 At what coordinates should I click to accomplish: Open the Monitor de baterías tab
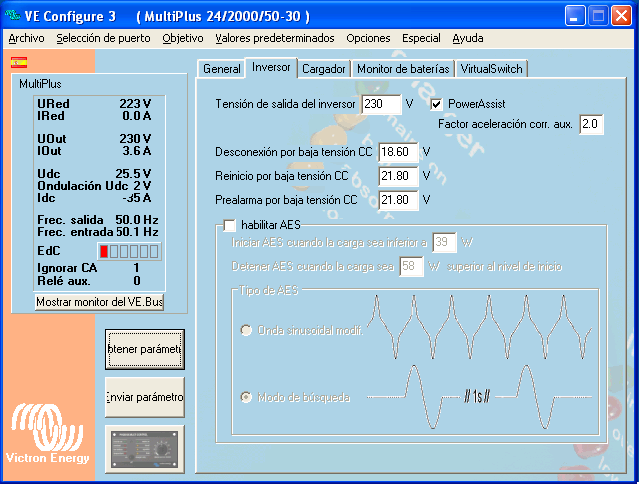pos(403,68)
